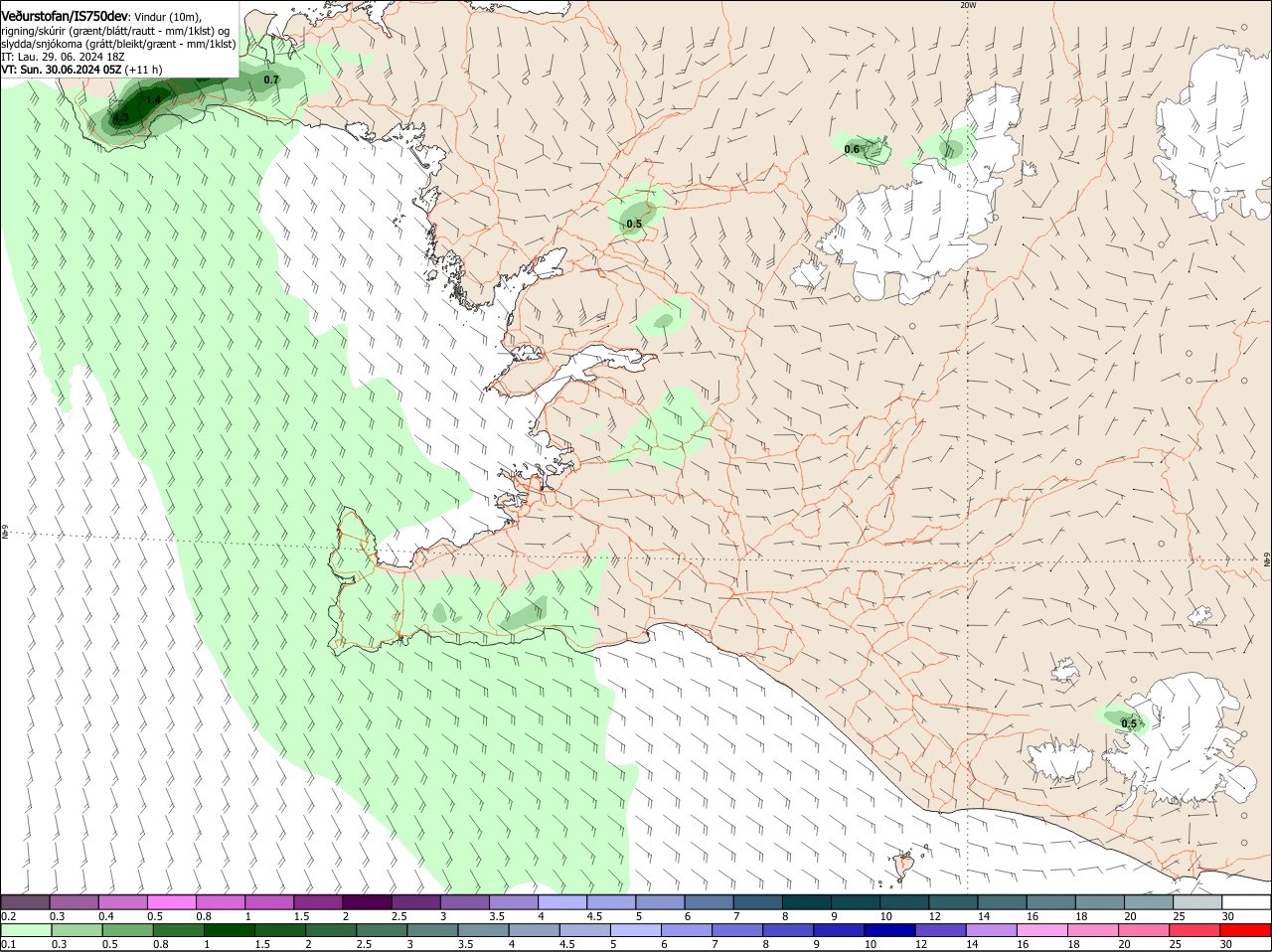1272x952 pixels.
Task: Select the 0.8 swatch in the green rain scale
Action: click(x=178, y=931)
